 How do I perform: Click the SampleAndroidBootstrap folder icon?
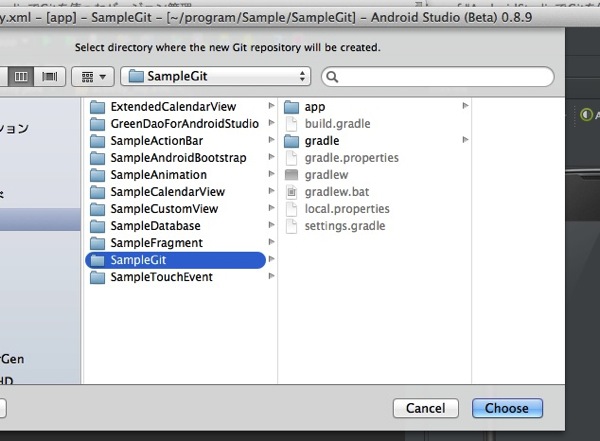tap(97, 158)
